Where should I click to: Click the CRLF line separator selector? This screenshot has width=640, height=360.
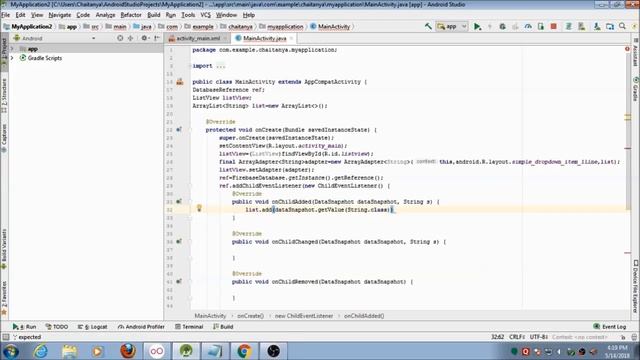tap(517, 337)
